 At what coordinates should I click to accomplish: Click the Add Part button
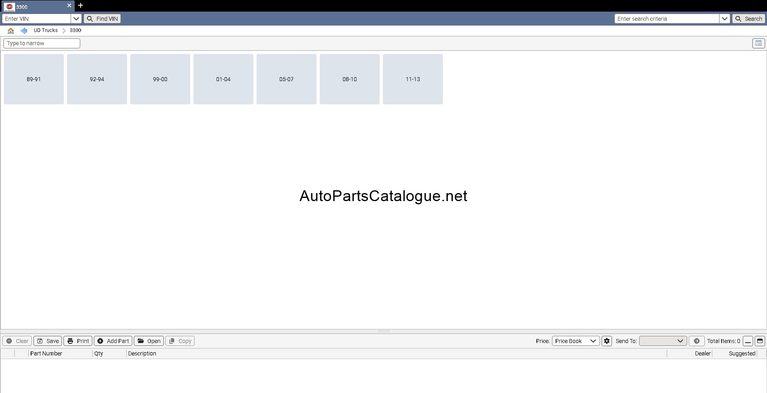[x=113, y=341]
